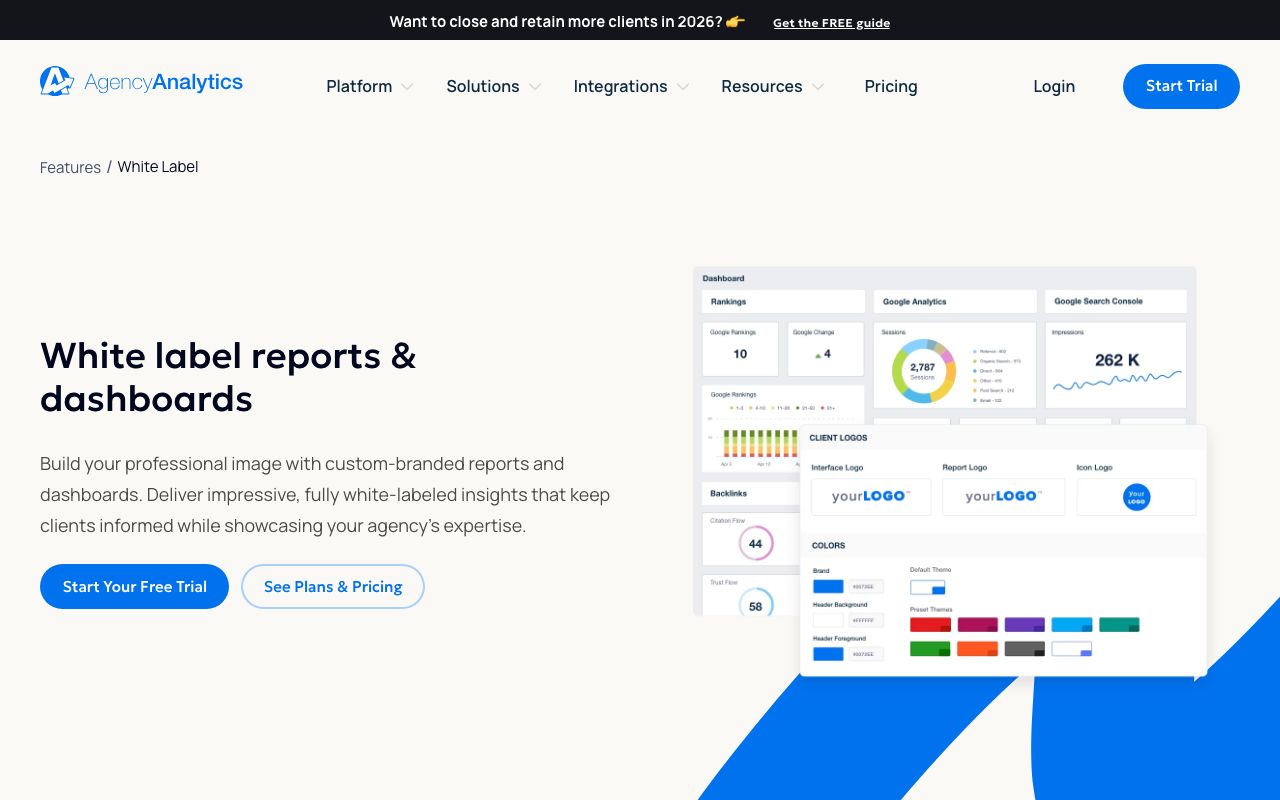
Task: Click the Trust Flow 58 gauge
Action: (x=755, y=603)
